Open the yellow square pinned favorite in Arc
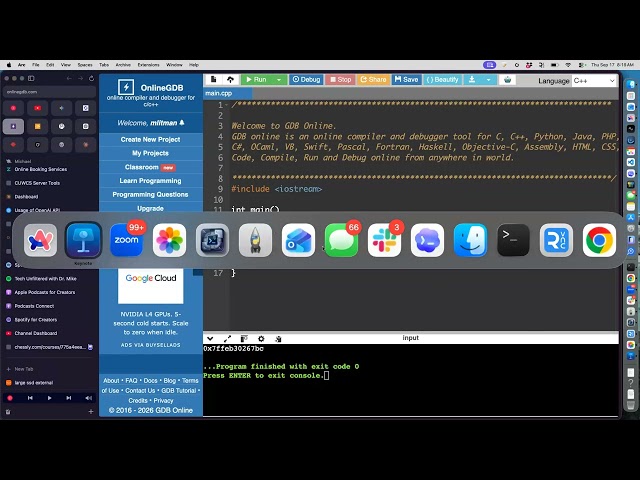640x480 pixels. 38,127
